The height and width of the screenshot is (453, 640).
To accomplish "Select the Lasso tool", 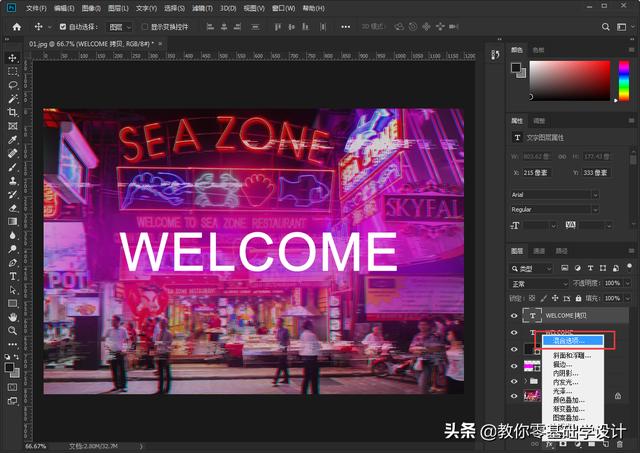I will (13, 85).
